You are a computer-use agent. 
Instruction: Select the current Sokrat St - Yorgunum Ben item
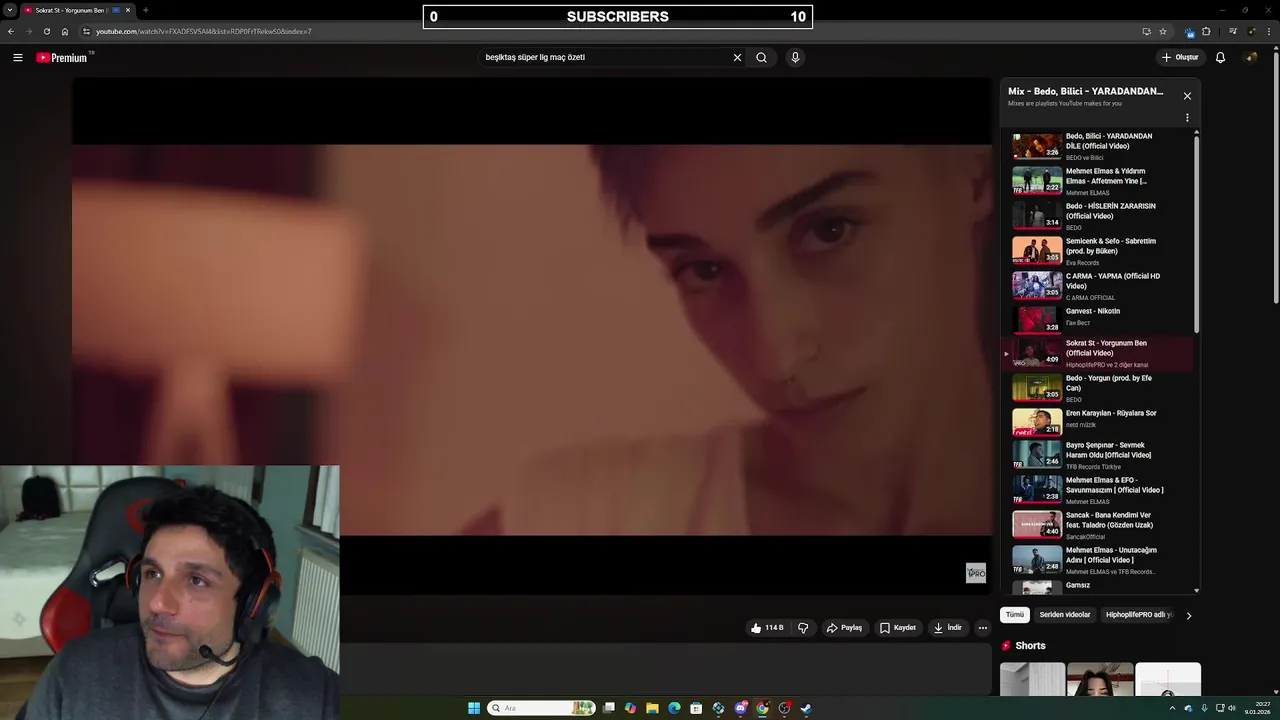click(1098, 353)
